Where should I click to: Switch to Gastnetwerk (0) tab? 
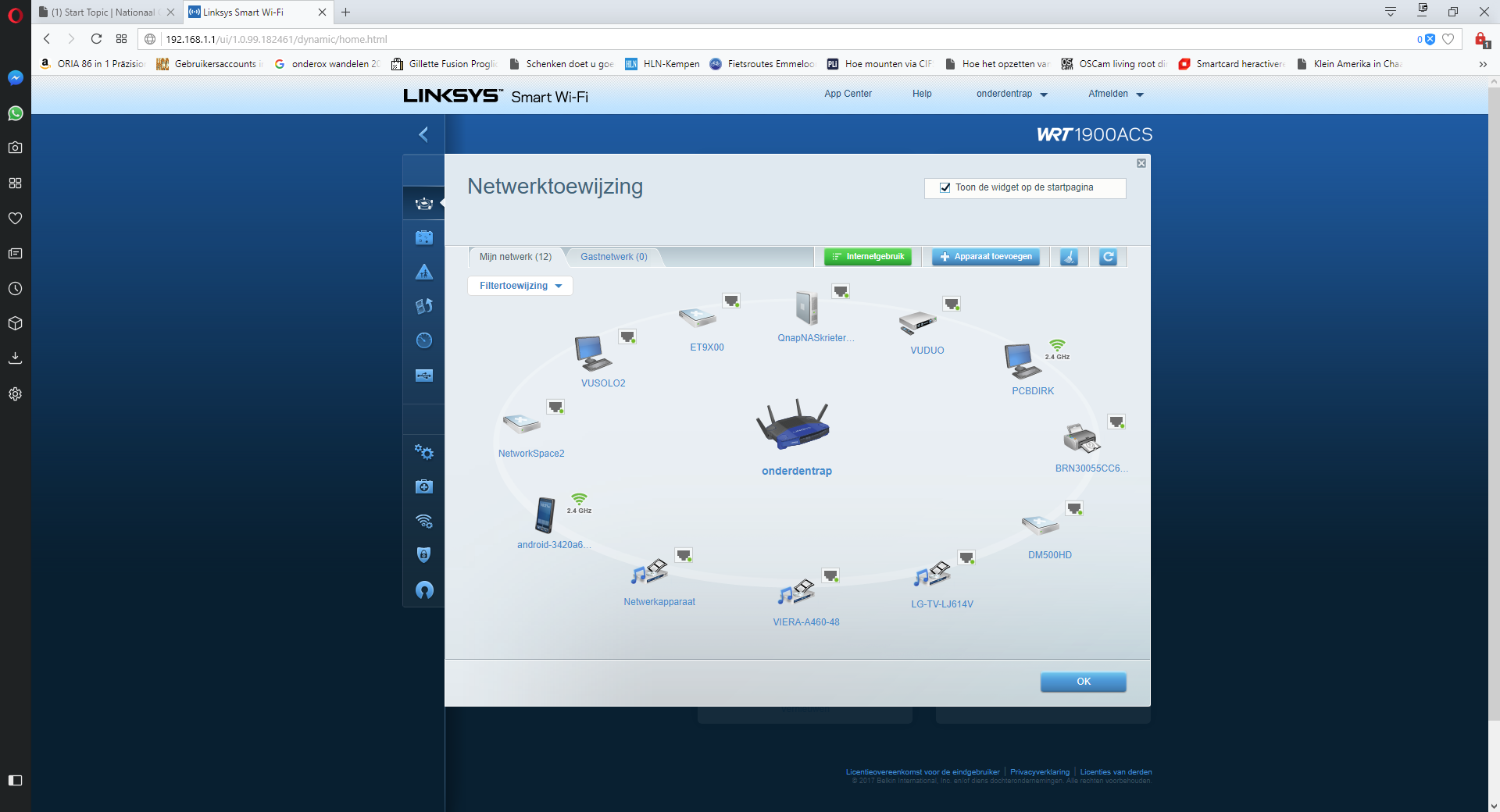coord(614,257)
